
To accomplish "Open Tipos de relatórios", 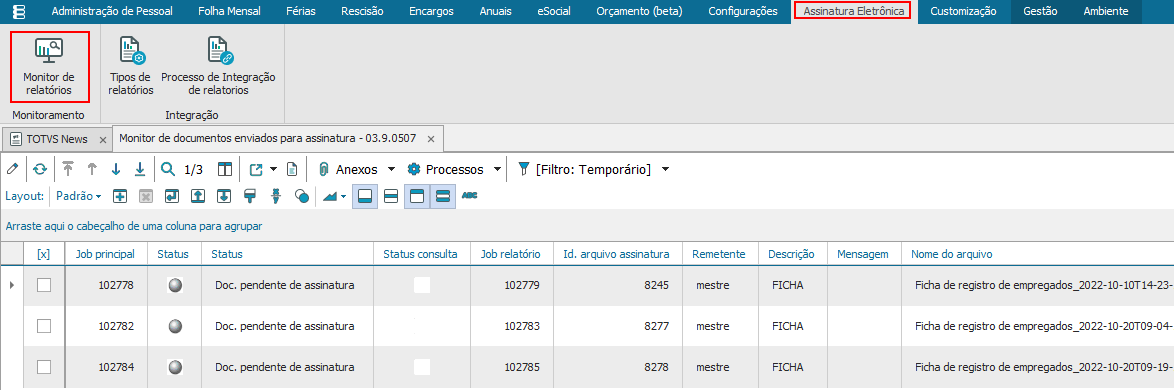I will pyautogui.click(x=131, y=67).
